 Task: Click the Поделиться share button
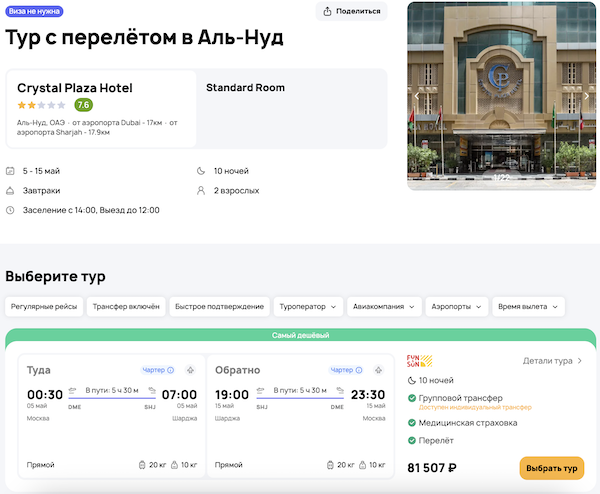pyautogui.click(x=351, y=11)
